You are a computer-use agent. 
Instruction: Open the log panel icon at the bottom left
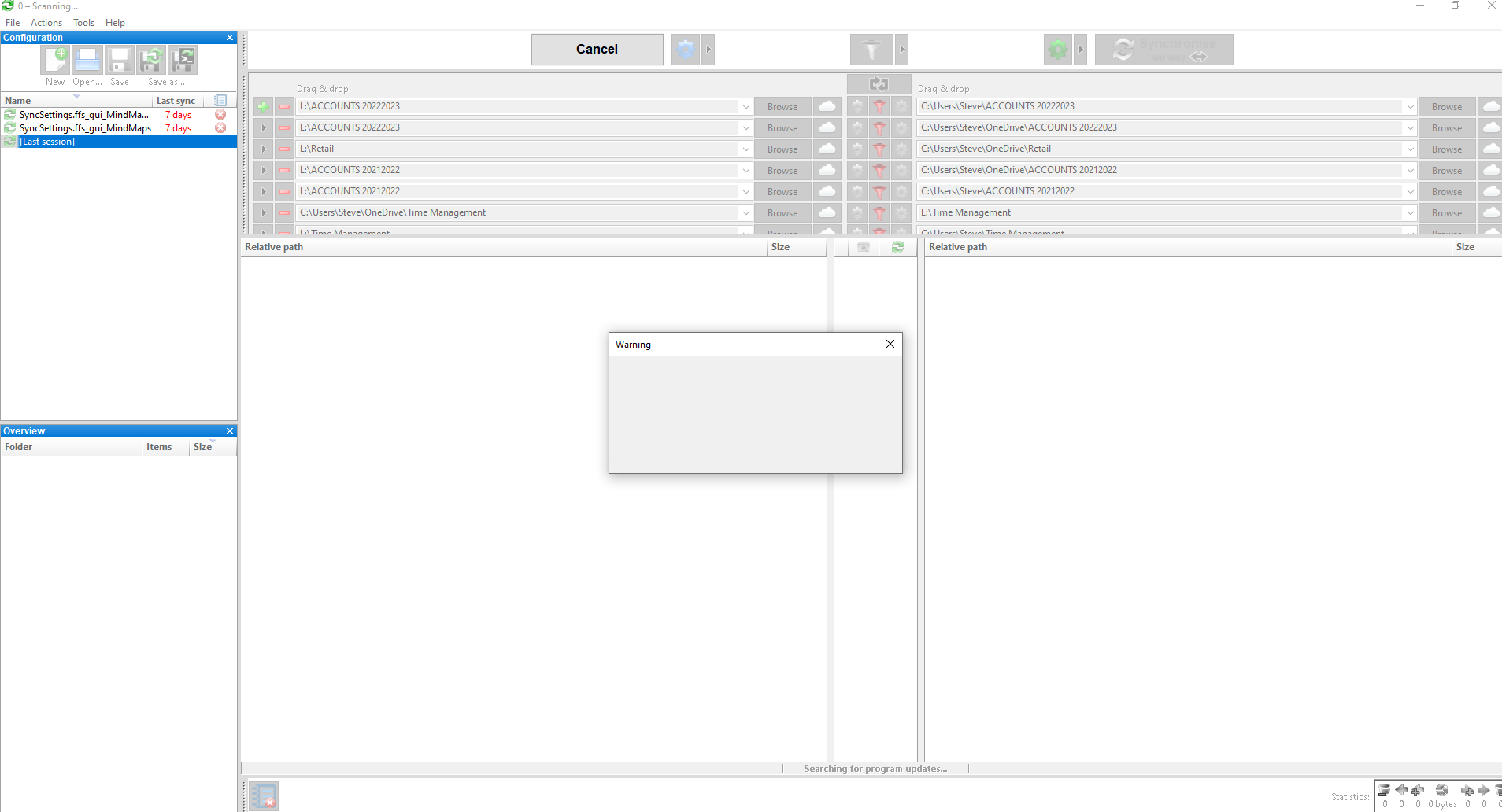(x=264, y=796)
